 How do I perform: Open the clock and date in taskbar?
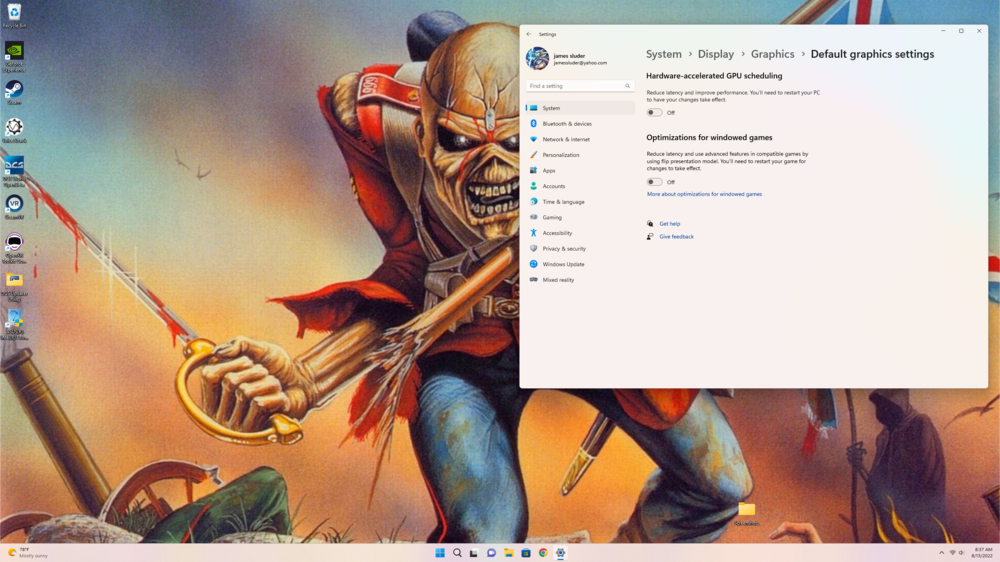[x=983, y=552]
